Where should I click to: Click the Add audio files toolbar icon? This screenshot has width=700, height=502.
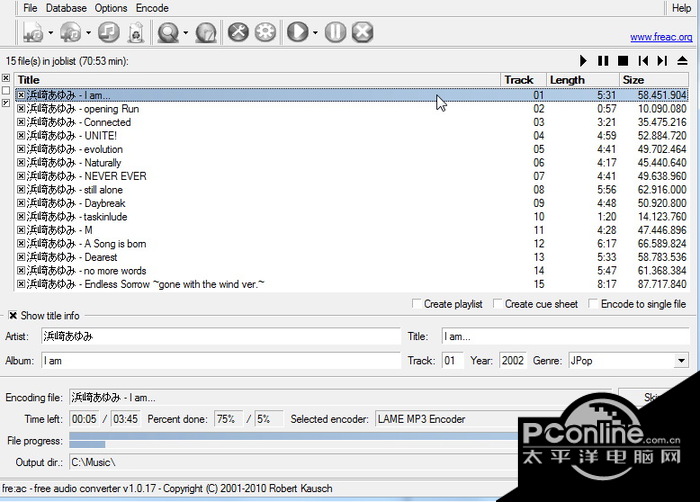(x=33, y=33)
